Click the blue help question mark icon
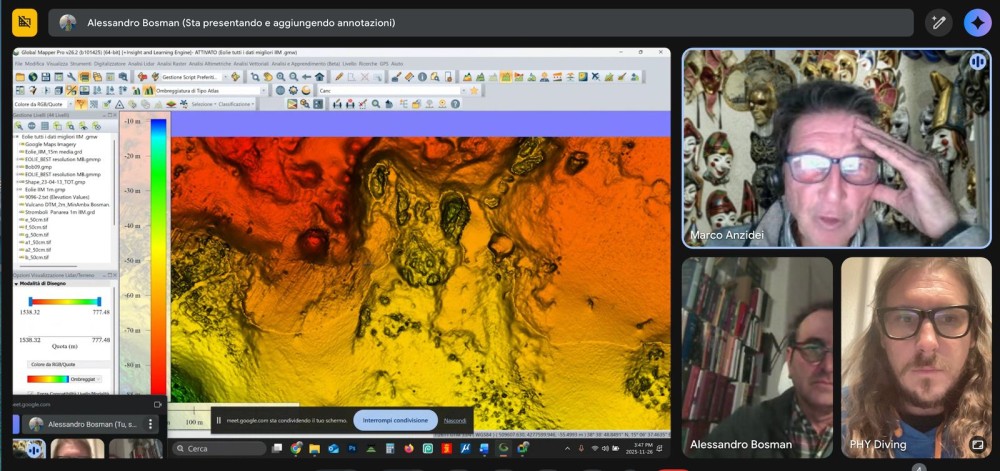This screenshot has width=1000, height=471. [x=455, y=104]
